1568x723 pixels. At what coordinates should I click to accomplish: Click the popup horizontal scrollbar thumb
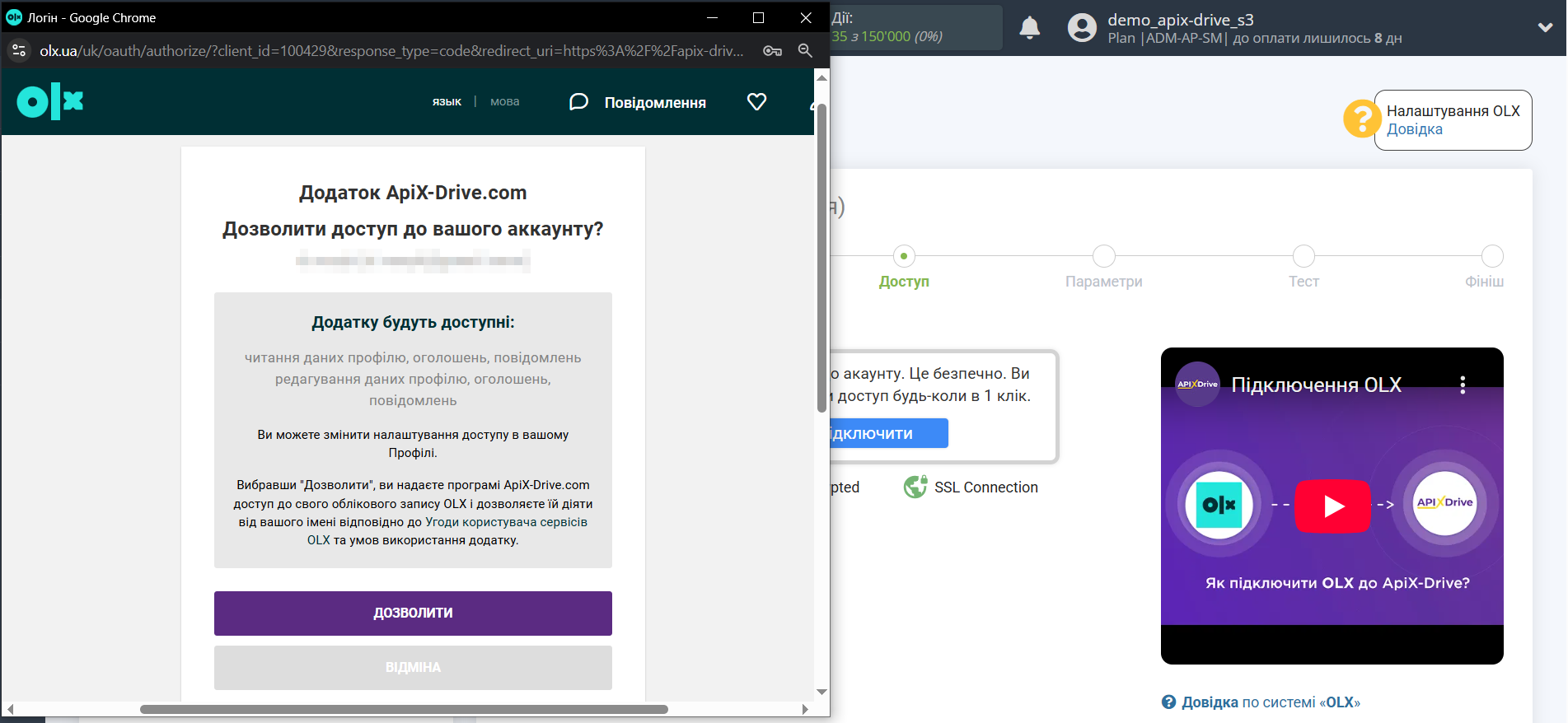(404, 709)
